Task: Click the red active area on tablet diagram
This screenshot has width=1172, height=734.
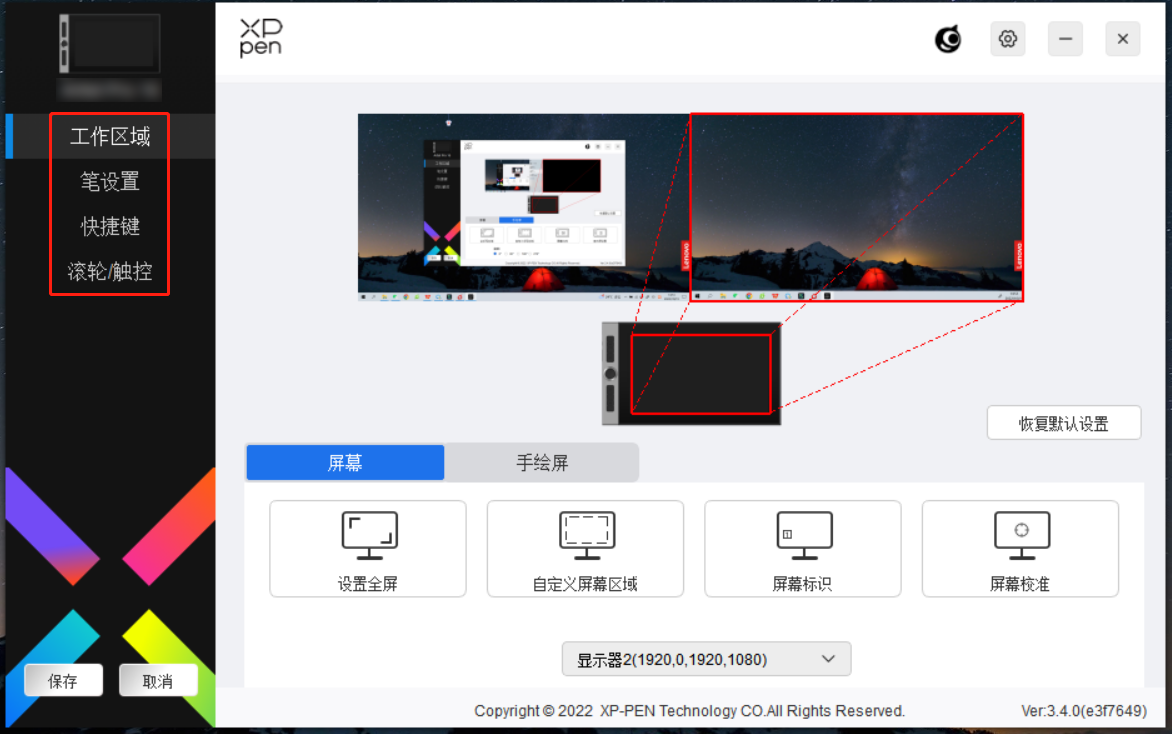Action: [x=701, y=374]
